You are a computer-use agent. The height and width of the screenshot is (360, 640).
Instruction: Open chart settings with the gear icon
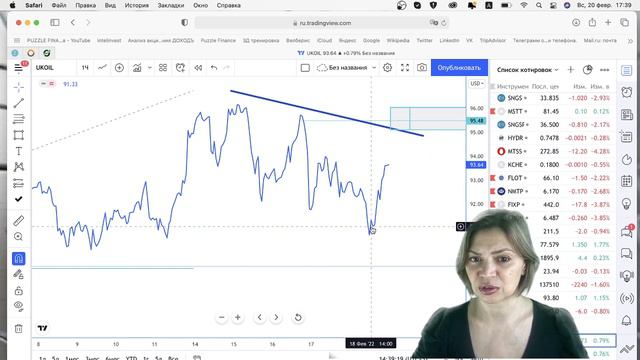[387, 68]
